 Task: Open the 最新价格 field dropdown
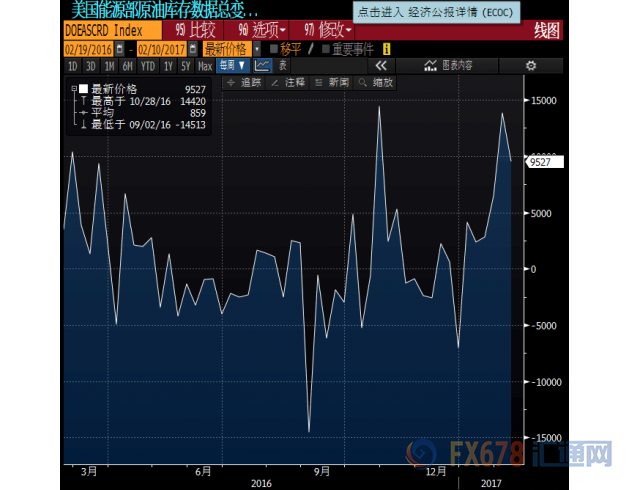[257, 48]
